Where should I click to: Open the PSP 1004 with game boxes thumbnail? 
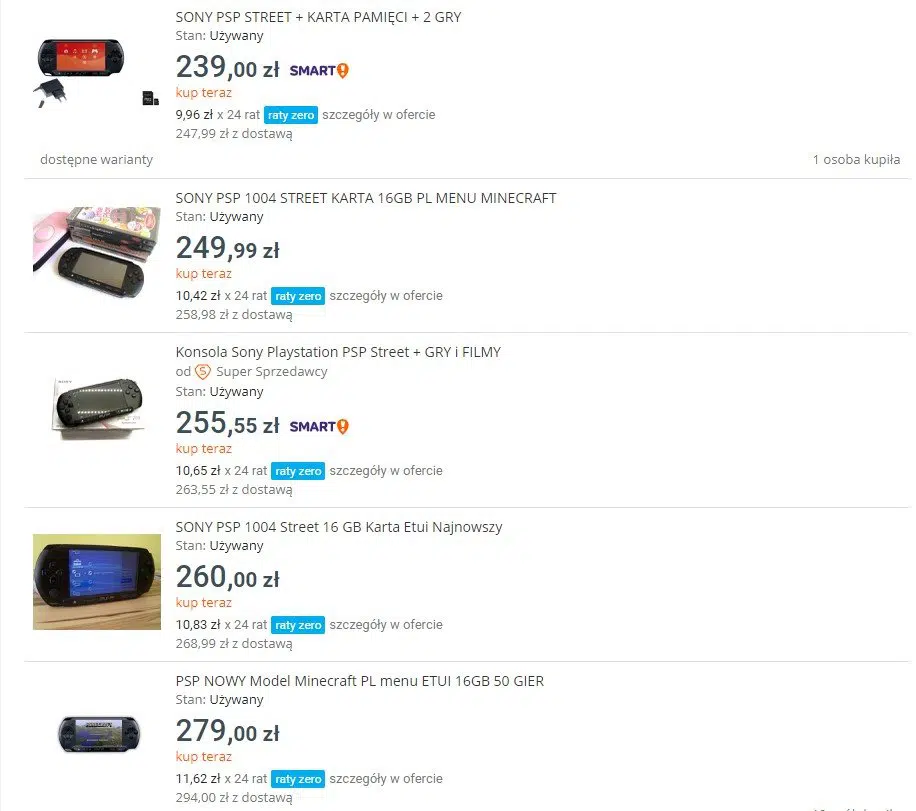click(x=97, y=252)
